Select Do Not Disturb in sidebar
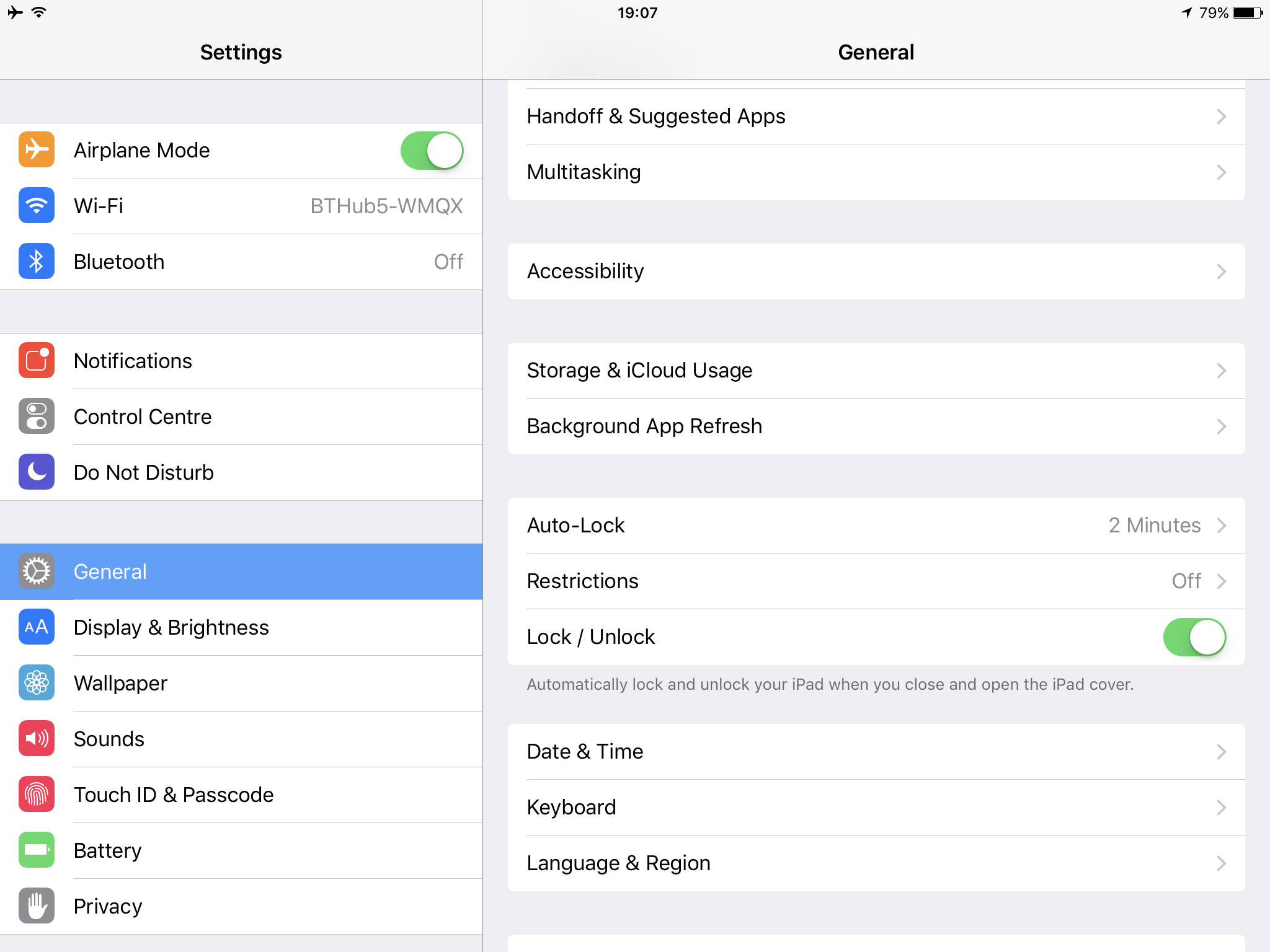 (x=241, y=472)
